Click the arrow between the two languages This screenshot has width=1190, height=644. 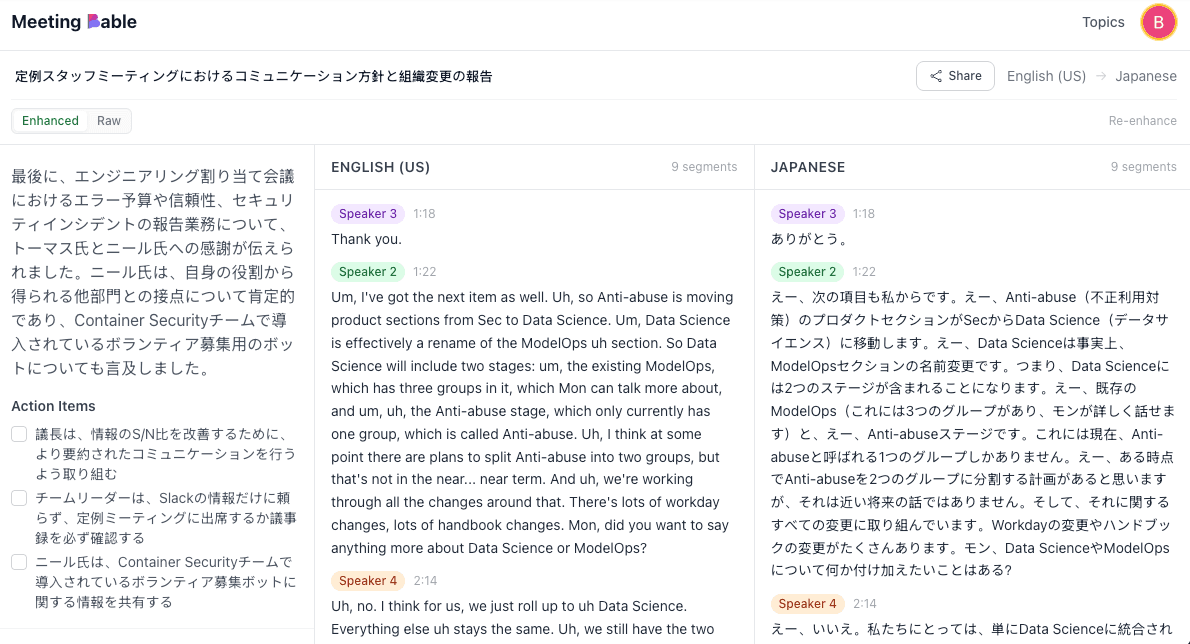pos(1104,75)
